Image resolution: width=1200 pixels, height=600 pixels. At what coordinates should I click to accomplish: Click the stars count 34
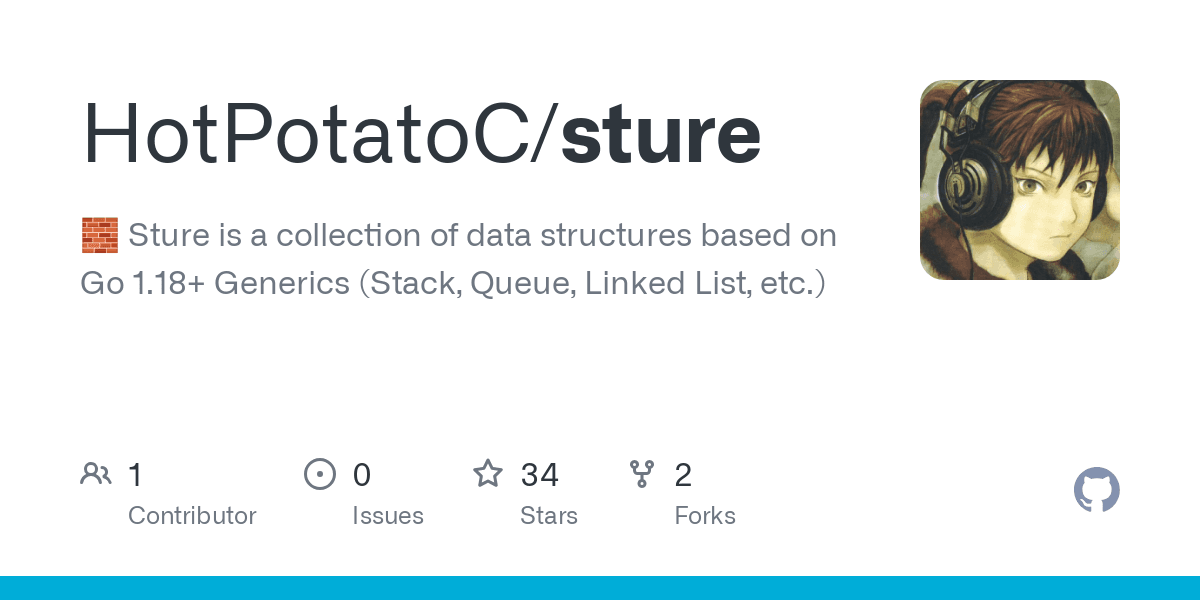coord(539,474)
